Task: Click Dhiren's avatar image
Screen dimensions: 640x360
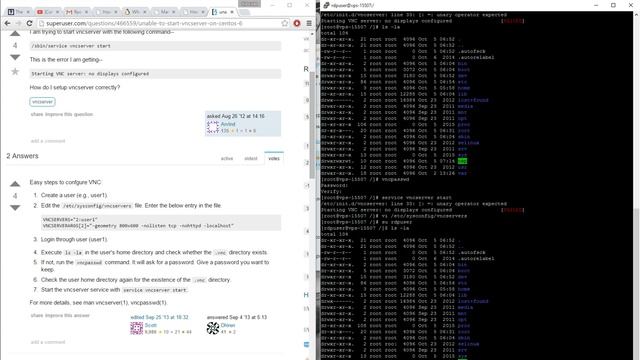Action: (x=213, y=328)
